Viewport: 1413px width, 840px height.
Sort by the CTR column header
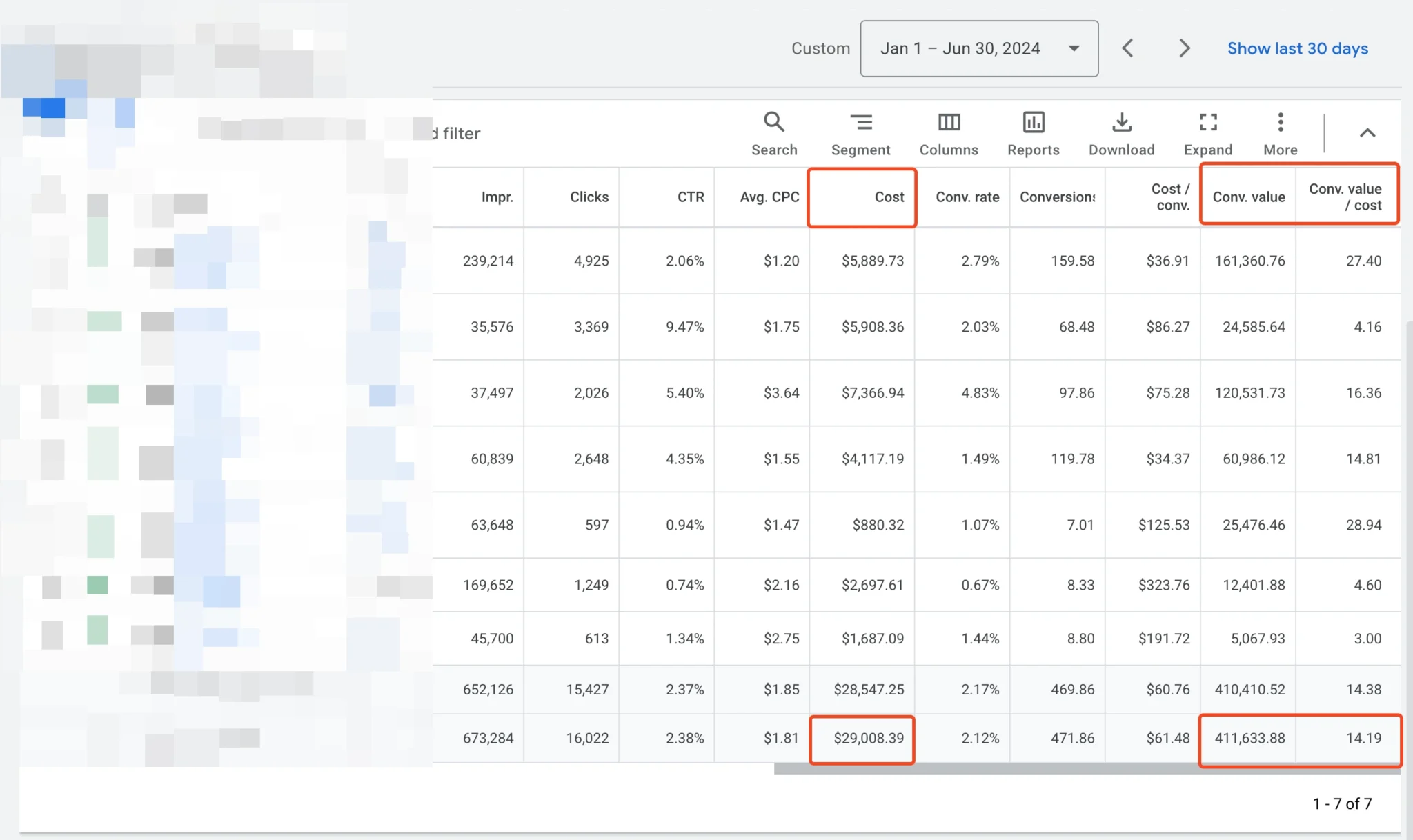click(x=690, y=197)
